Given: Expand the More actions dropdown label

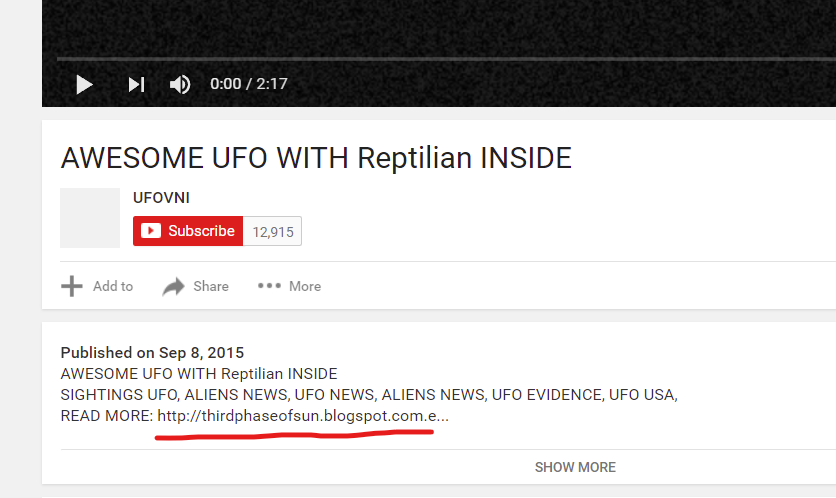Looking at the screenshot, I should click(305, 286).
